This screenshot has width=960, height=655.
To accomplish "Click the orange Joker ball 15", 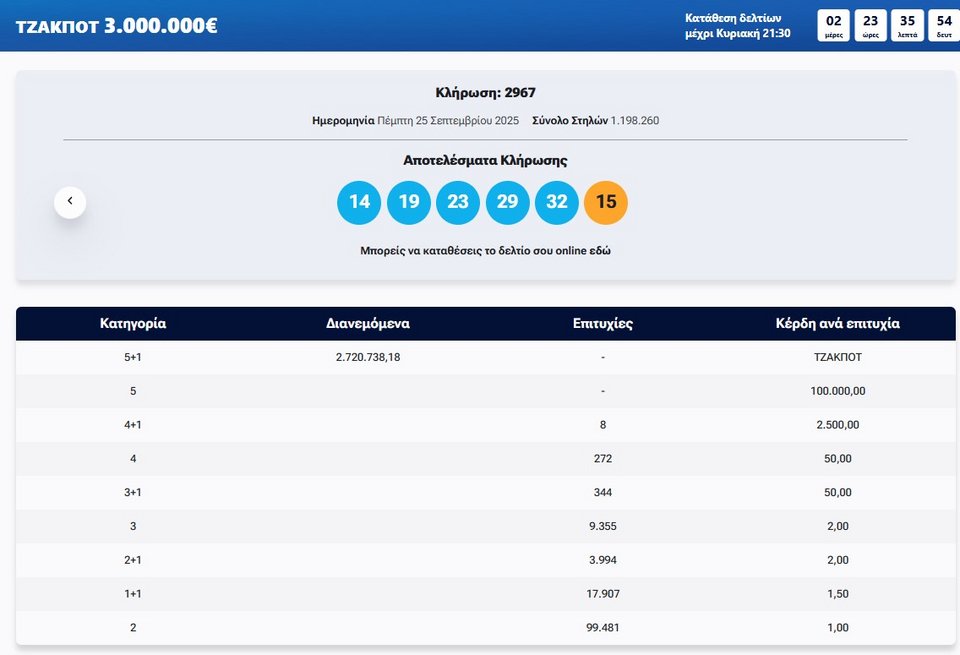I will 606,202.
